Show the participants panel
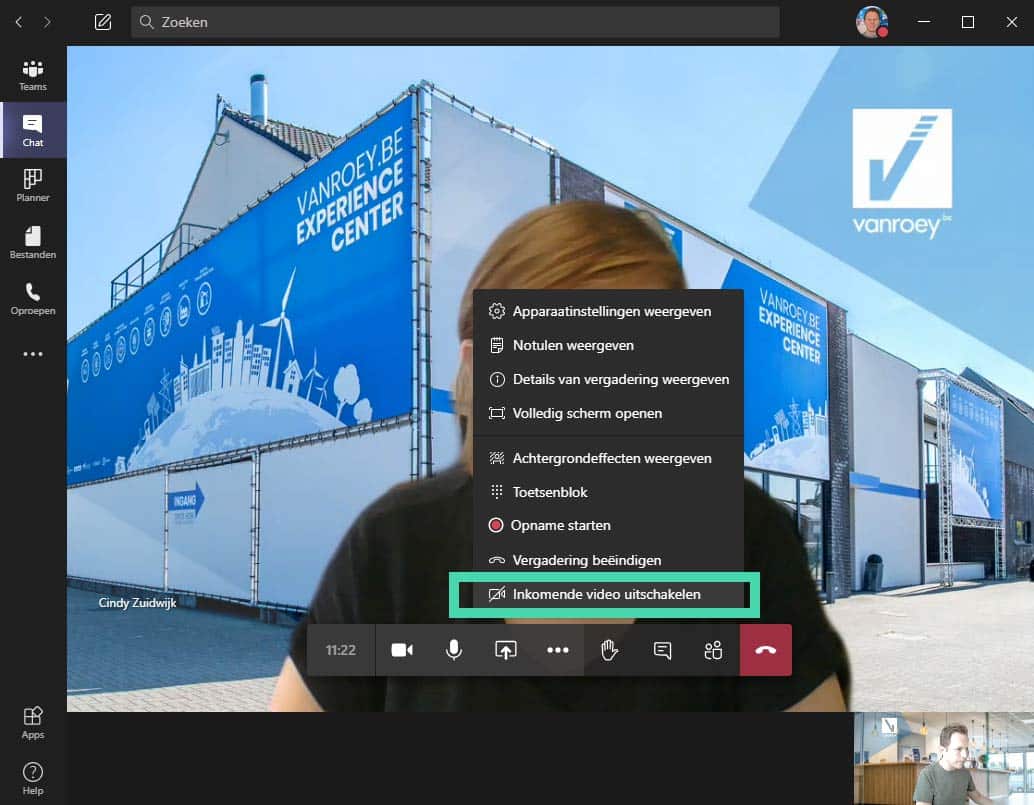 pyautogui.click(x=714, y=650)
